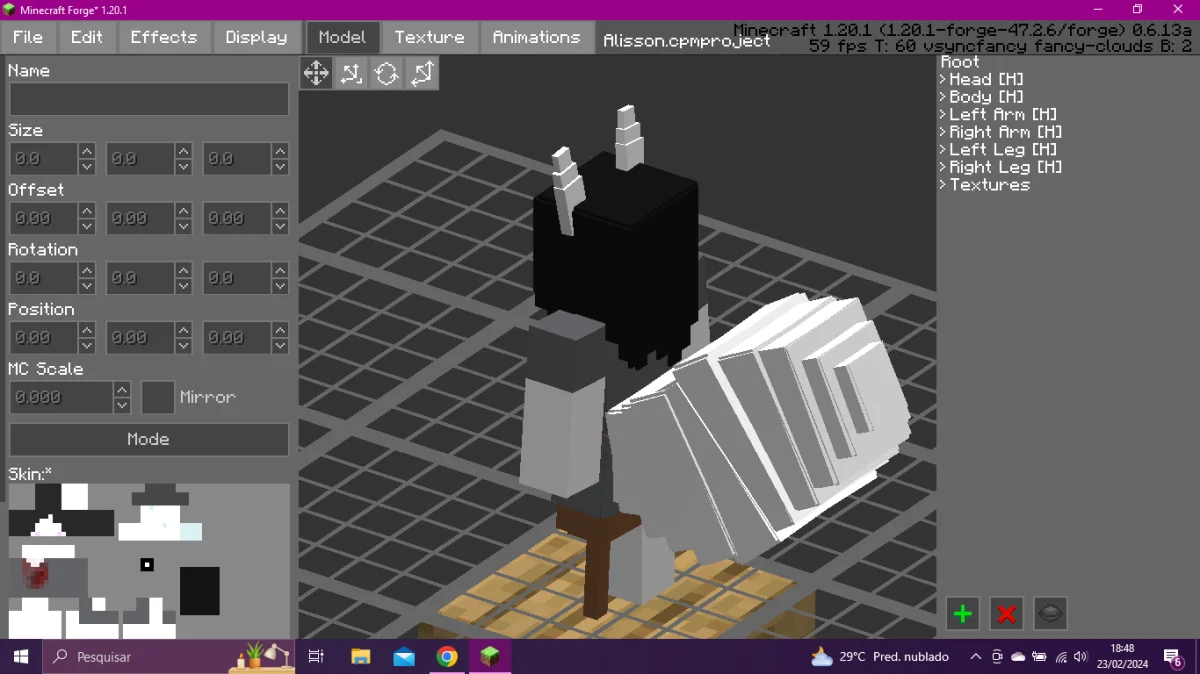Click the green plus add-element button
This screenshot has height=674, width=1200.
963,614
